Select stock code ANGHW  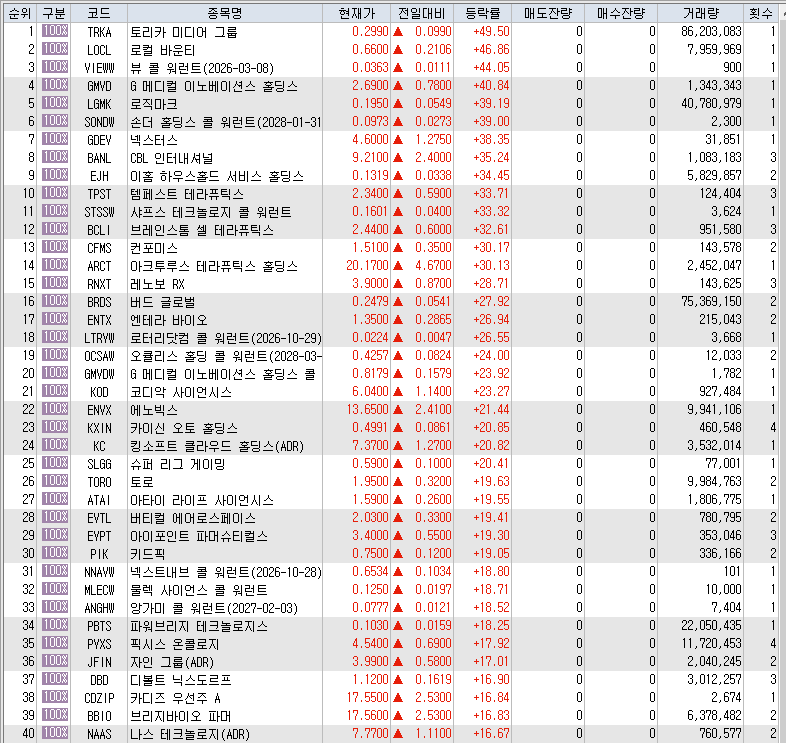coord(99,608)
